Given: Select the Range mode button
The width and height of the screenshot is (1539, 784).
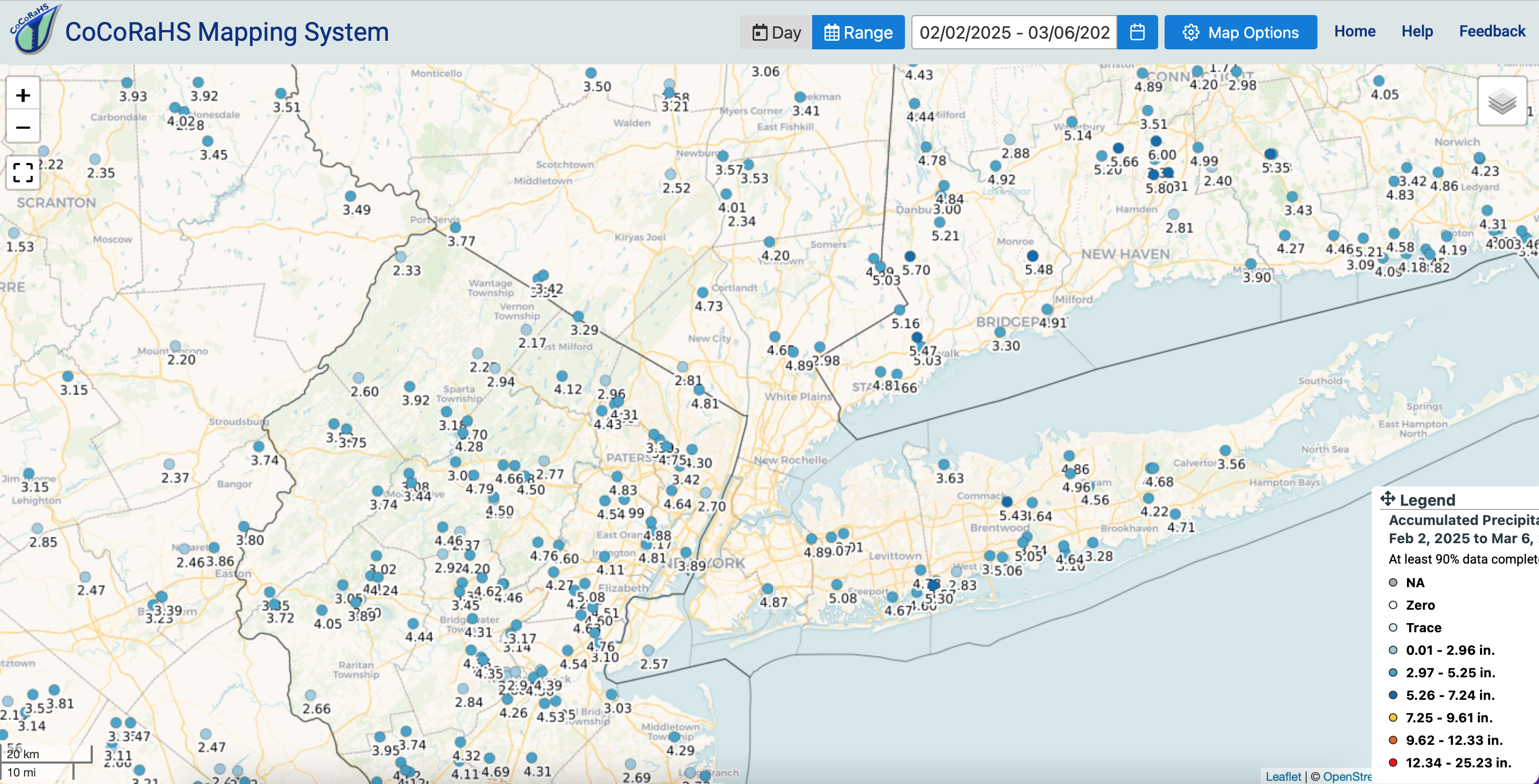Looking at the screenshot, I should click(x=858, y=32).
